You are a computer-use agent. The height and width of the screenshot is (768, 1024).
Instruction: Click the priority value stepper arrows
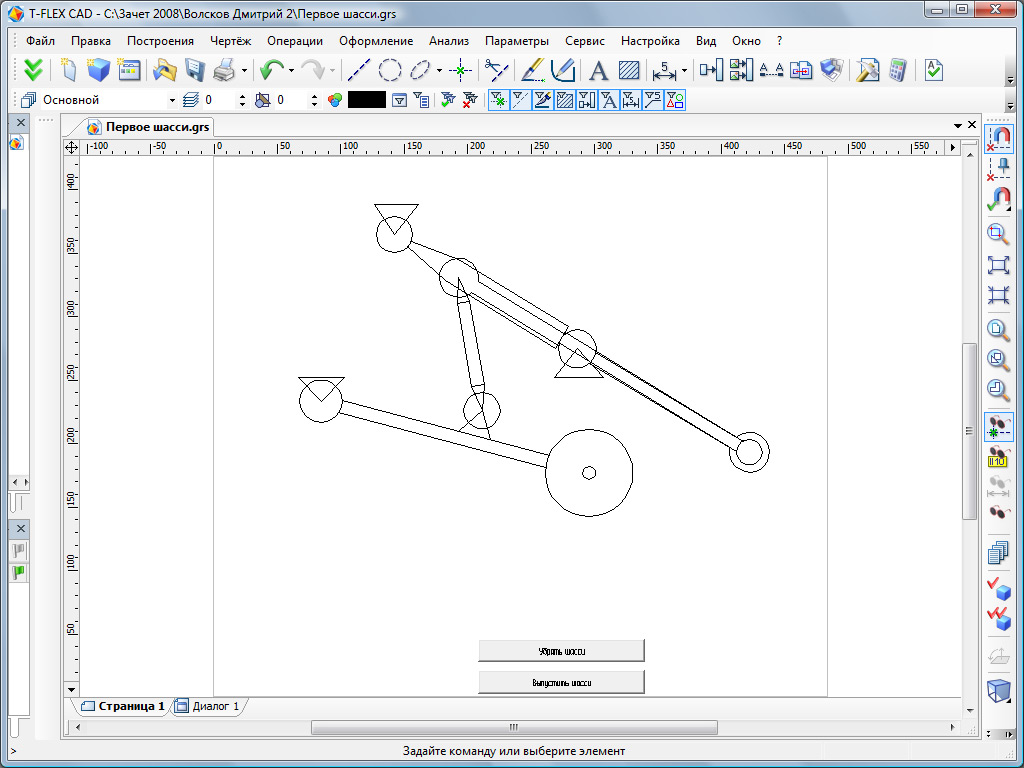pos(314,101)
